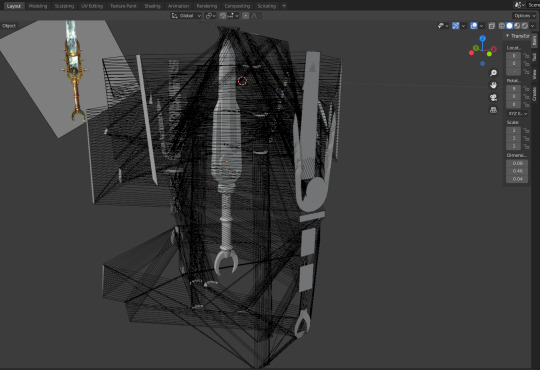Click the Pan view hand icon
This screenshot has height=370, width=540.
coord(493,85)
